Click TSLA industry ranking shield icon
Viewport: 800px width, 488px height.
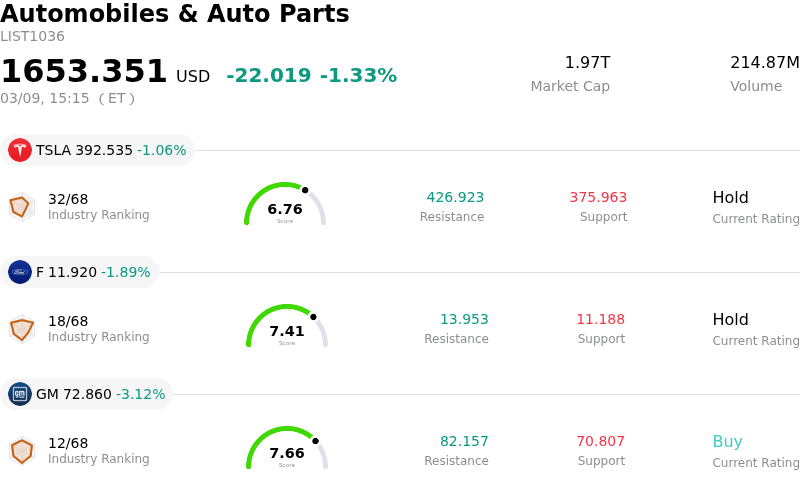tap(21, 207)
